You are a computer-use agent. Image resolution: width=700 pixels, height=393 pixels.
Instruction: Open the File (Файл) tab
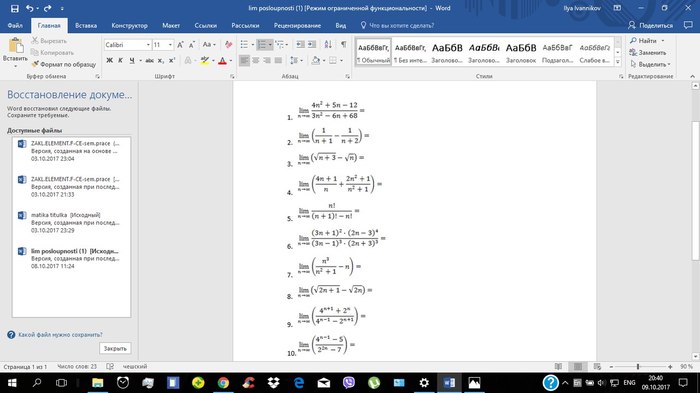pos(15,25)
